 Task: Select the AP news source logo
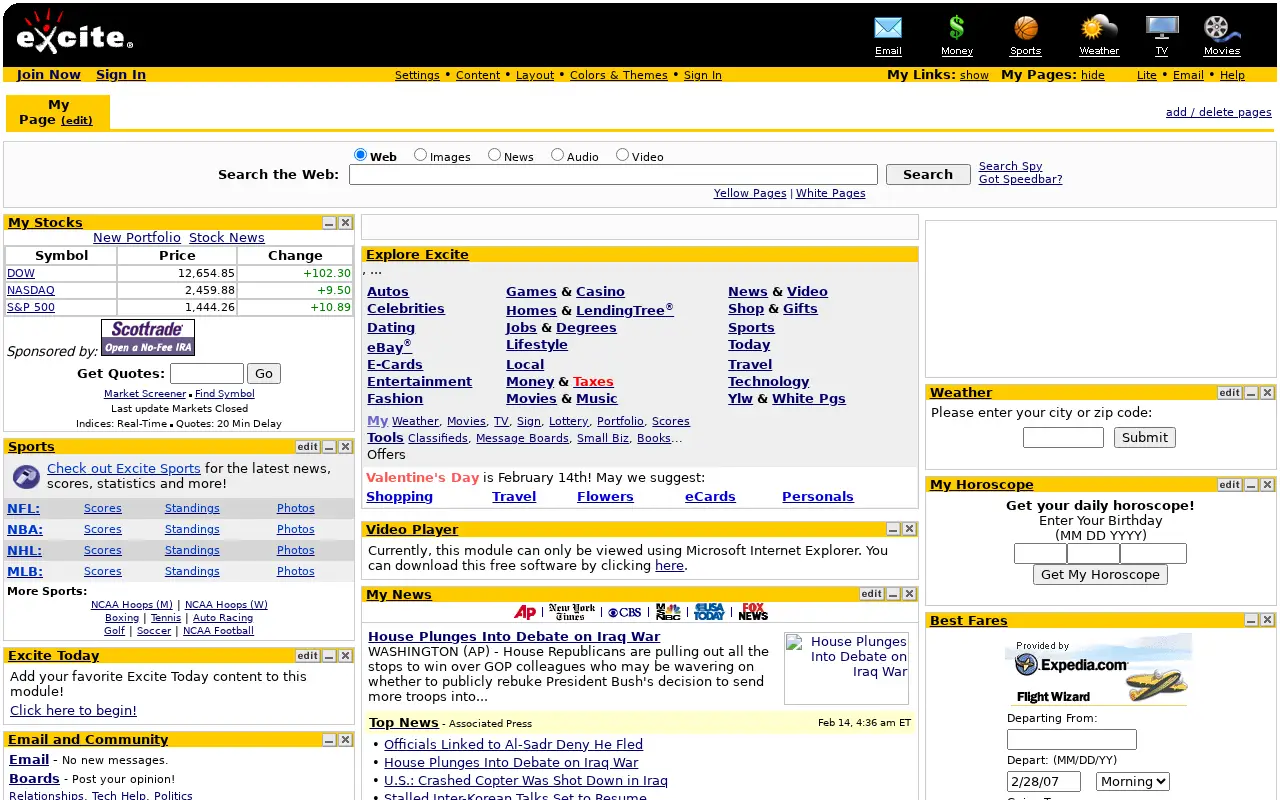coord(526,612)
